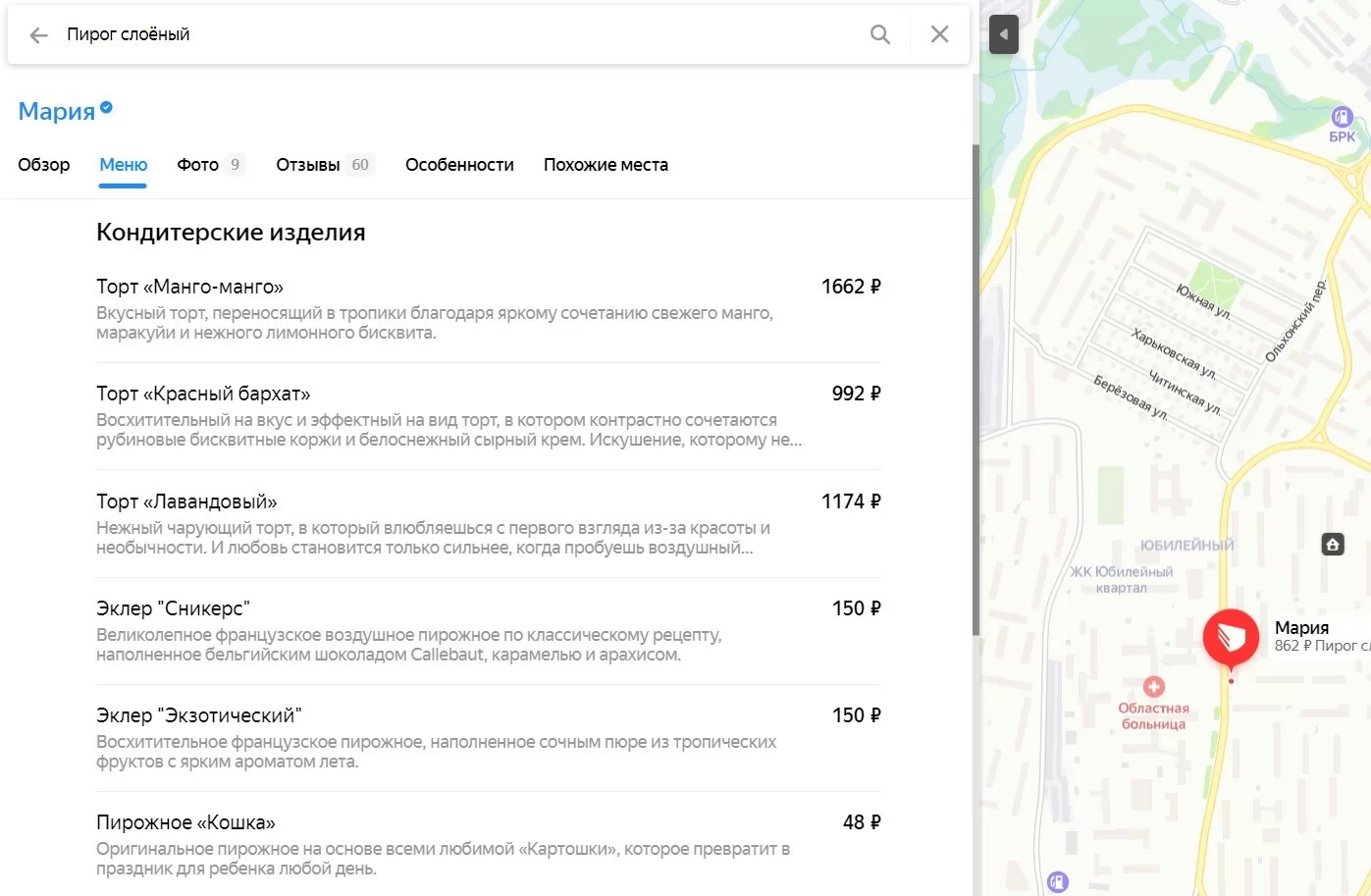Open the Похожие места tab
1371x896 pixels.
pyautogui.click(x=606, y=165)
